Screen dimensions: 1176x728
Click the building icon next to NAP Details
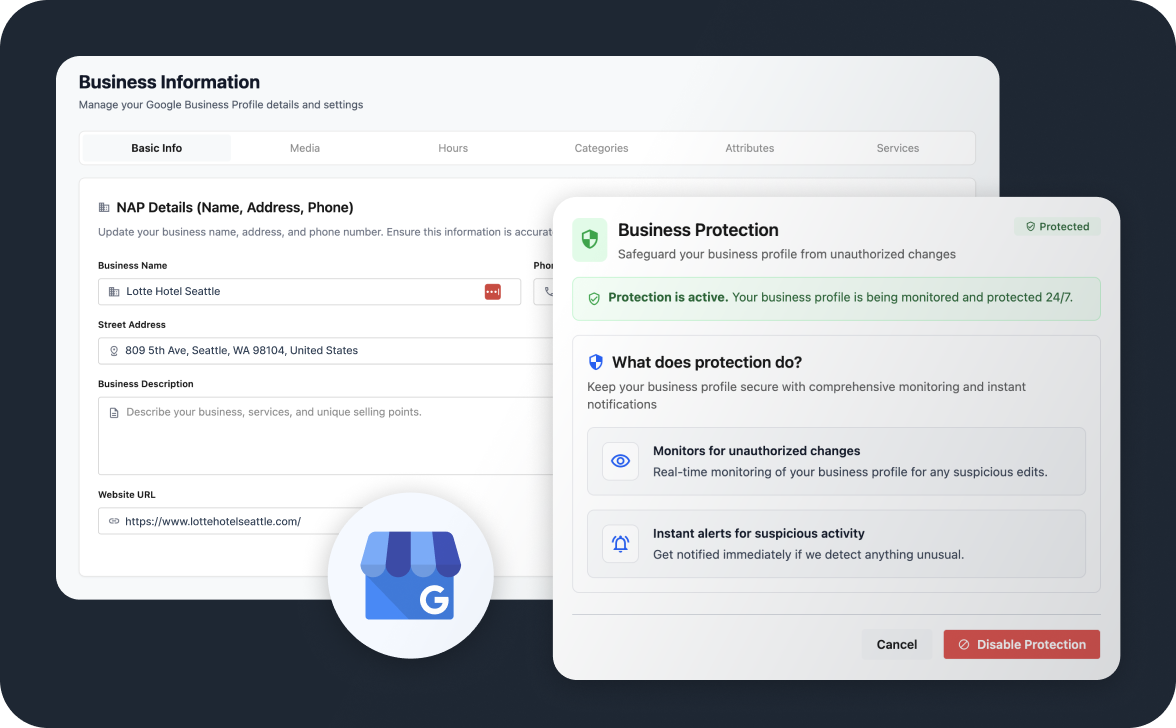point(104,208)
